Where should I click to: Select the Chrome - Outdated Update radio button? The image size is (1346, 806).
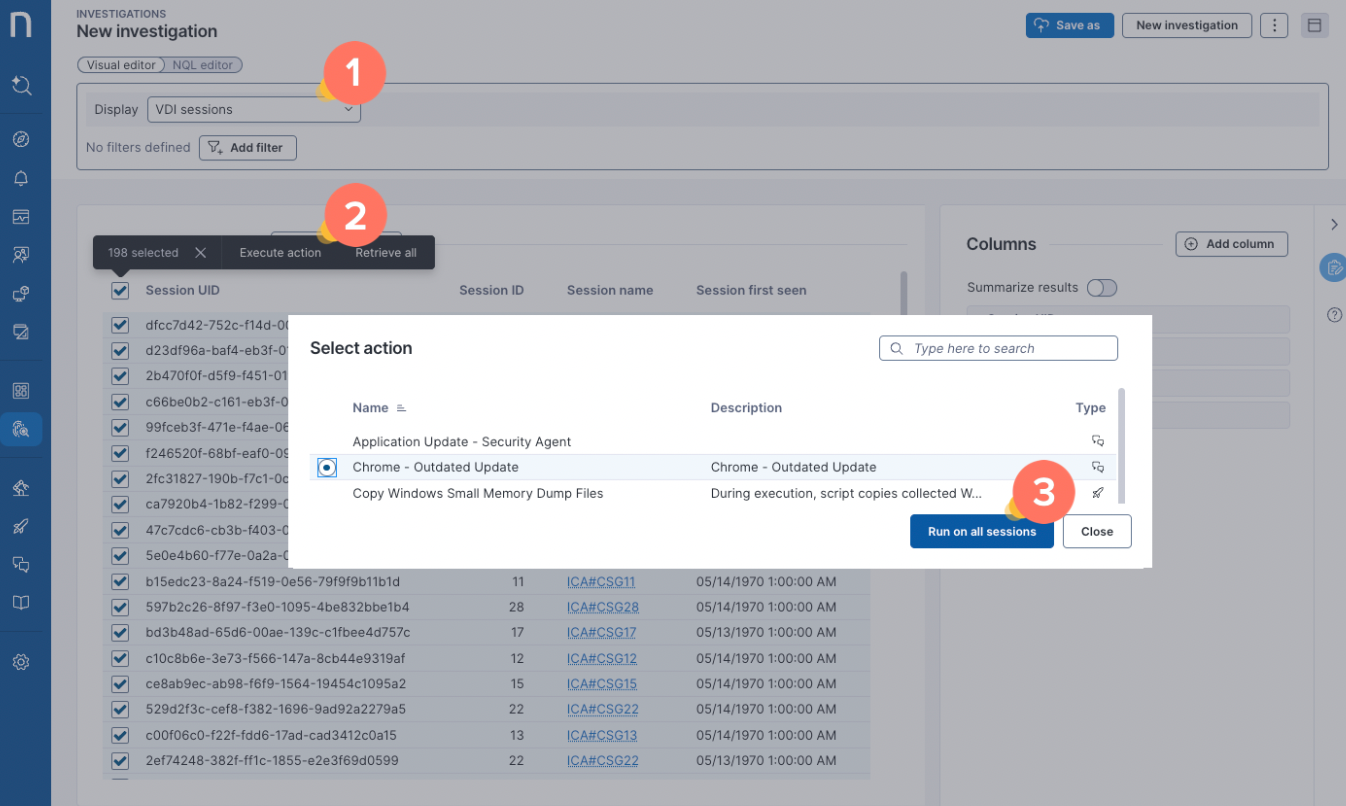click(x=327, y=467)
